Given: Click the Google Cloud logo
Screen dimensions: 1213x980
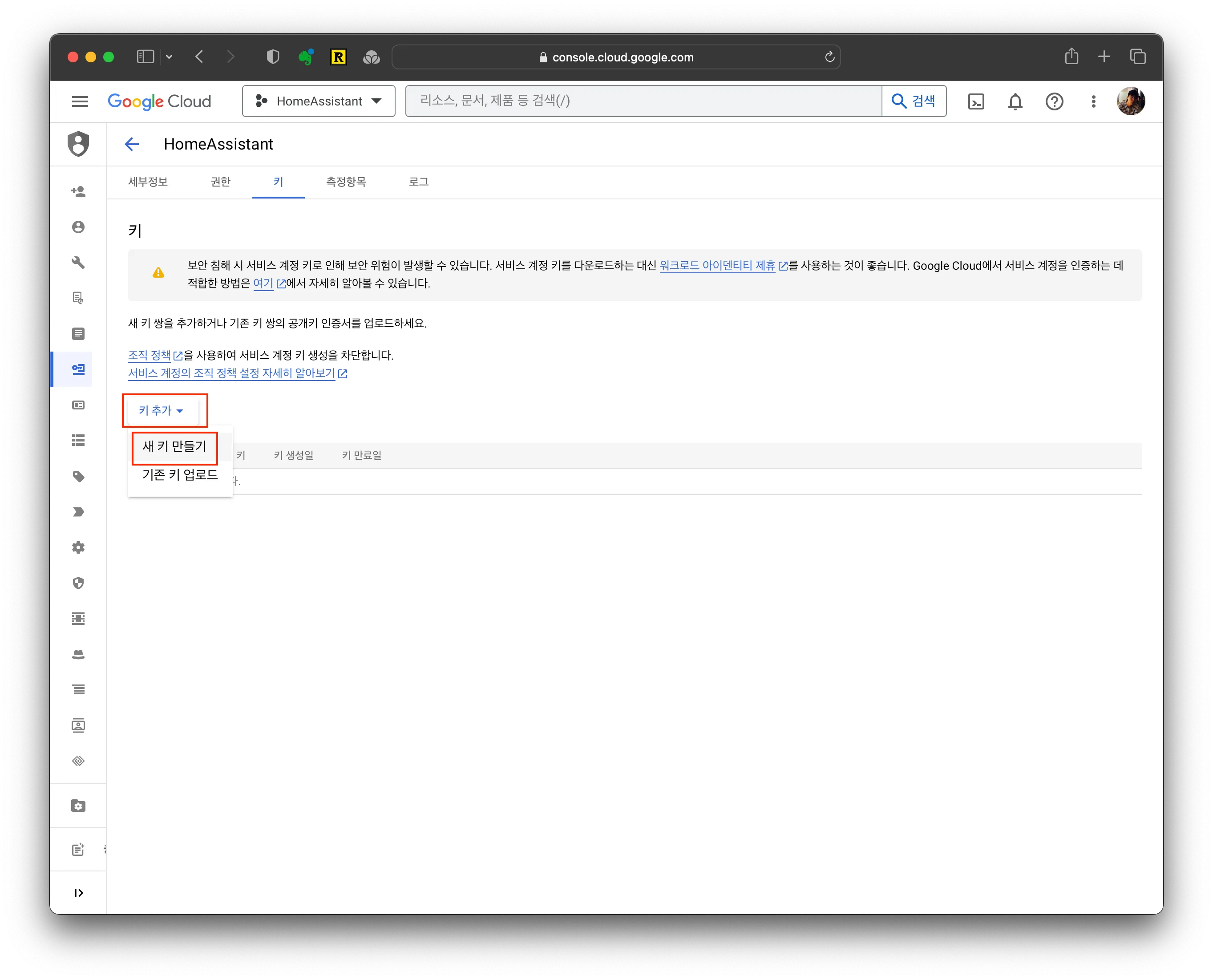Looking at the screenshot, I should [159, 101].
